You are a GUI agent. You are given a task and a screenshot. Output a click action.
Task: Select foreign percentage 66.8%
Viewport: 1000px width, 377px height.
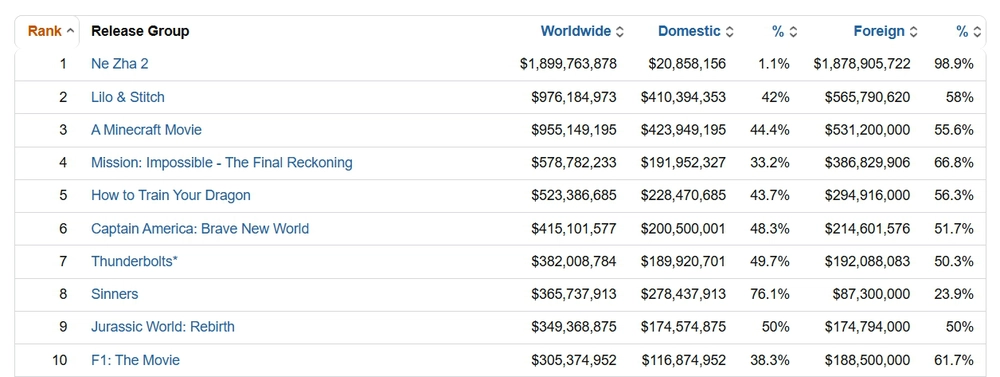pos(954,163)
